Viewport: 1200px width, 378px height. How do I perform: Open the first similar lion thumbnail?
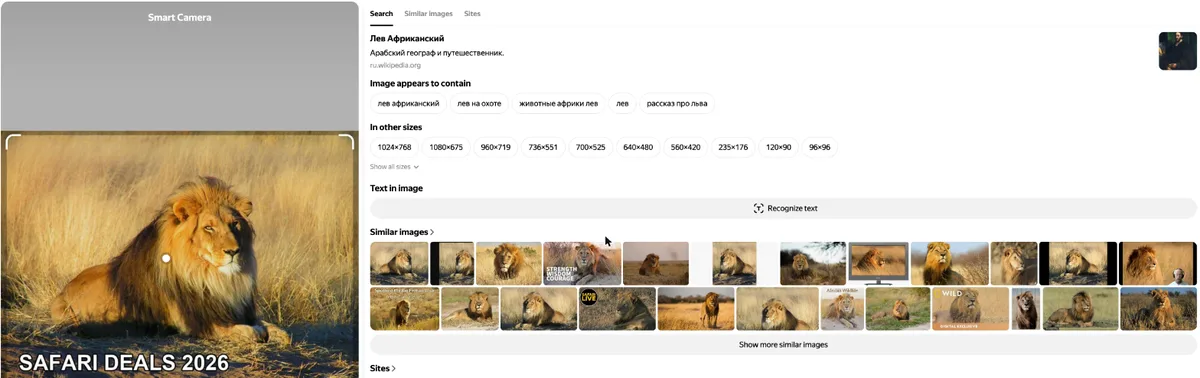(x=399, y=263)
